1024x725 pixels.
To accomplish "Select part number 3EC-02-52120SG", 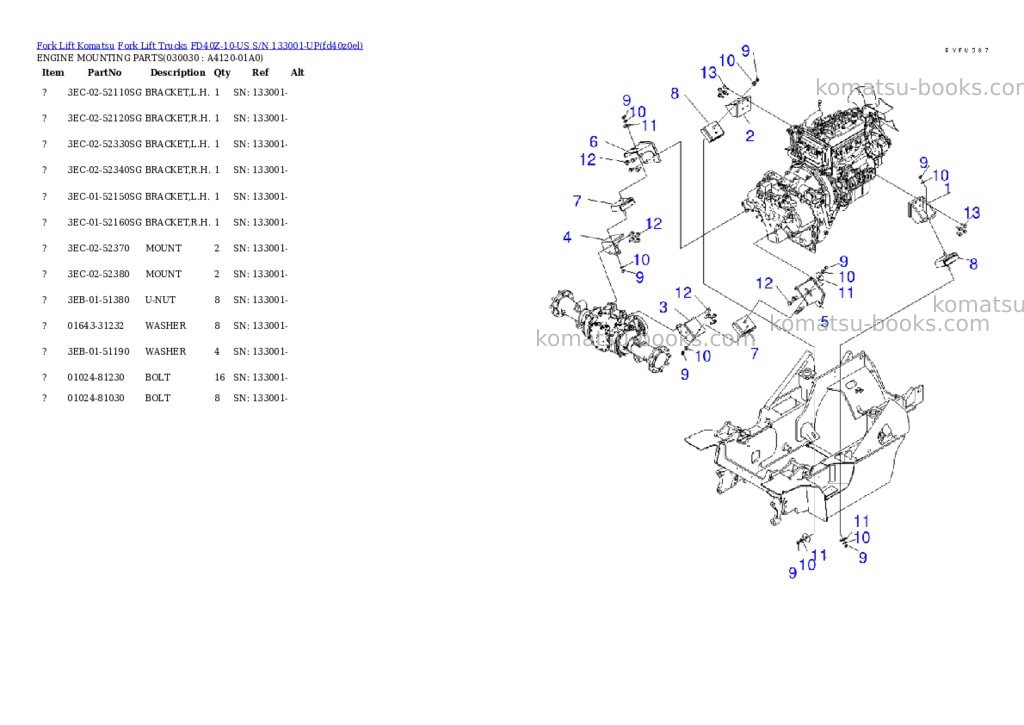I will click(104, 118).
